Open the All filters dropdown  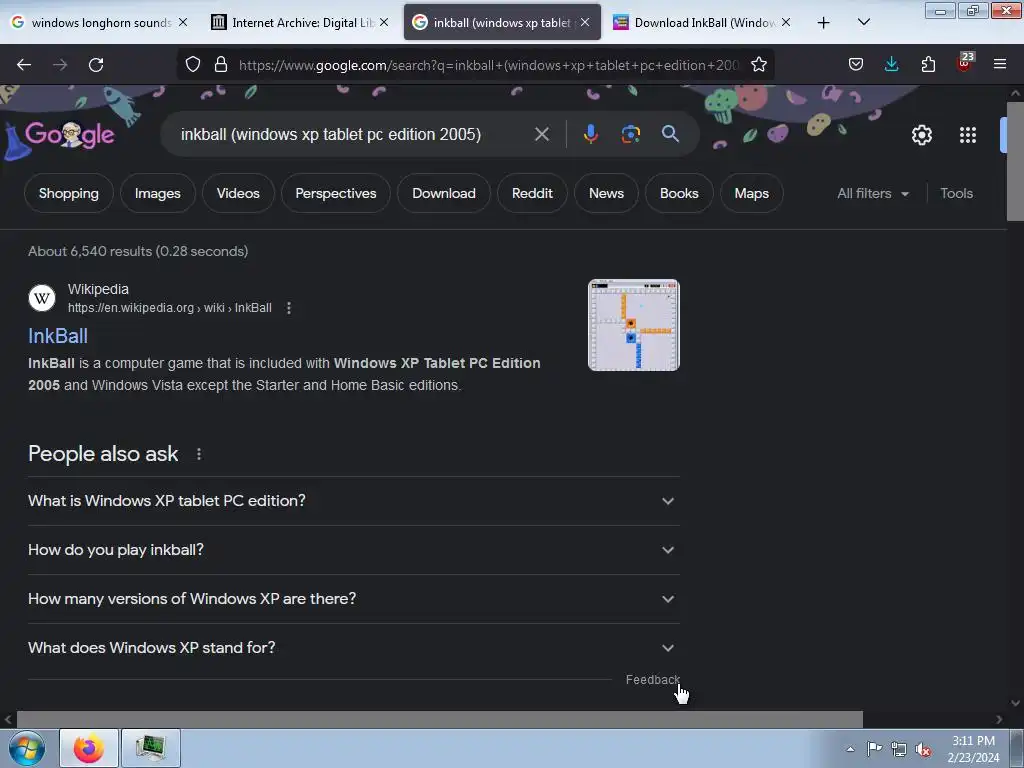coord(872,193)
